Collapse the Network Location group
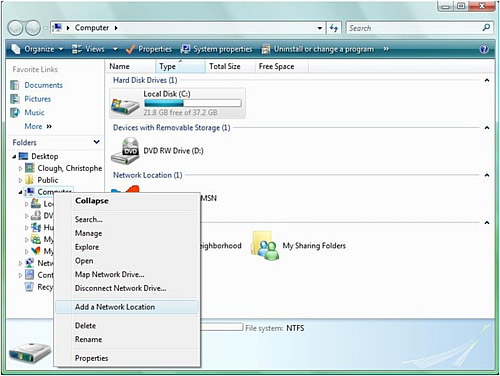 click(487, 175)
